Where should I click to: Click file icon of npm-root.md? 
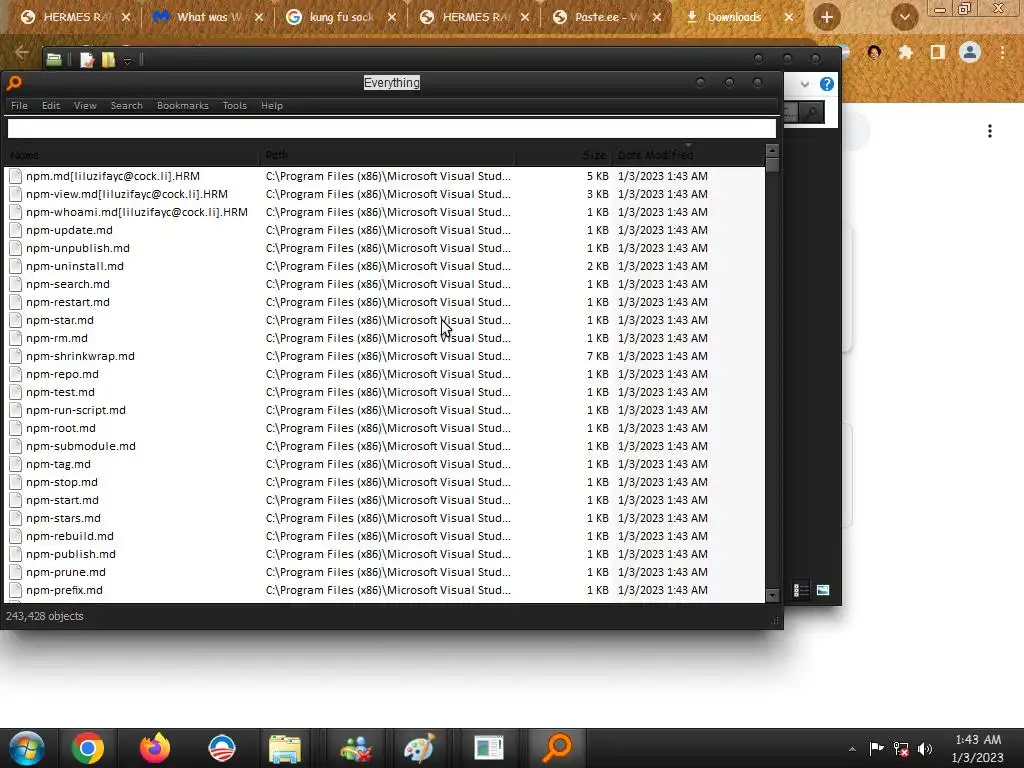pos(16,428)
